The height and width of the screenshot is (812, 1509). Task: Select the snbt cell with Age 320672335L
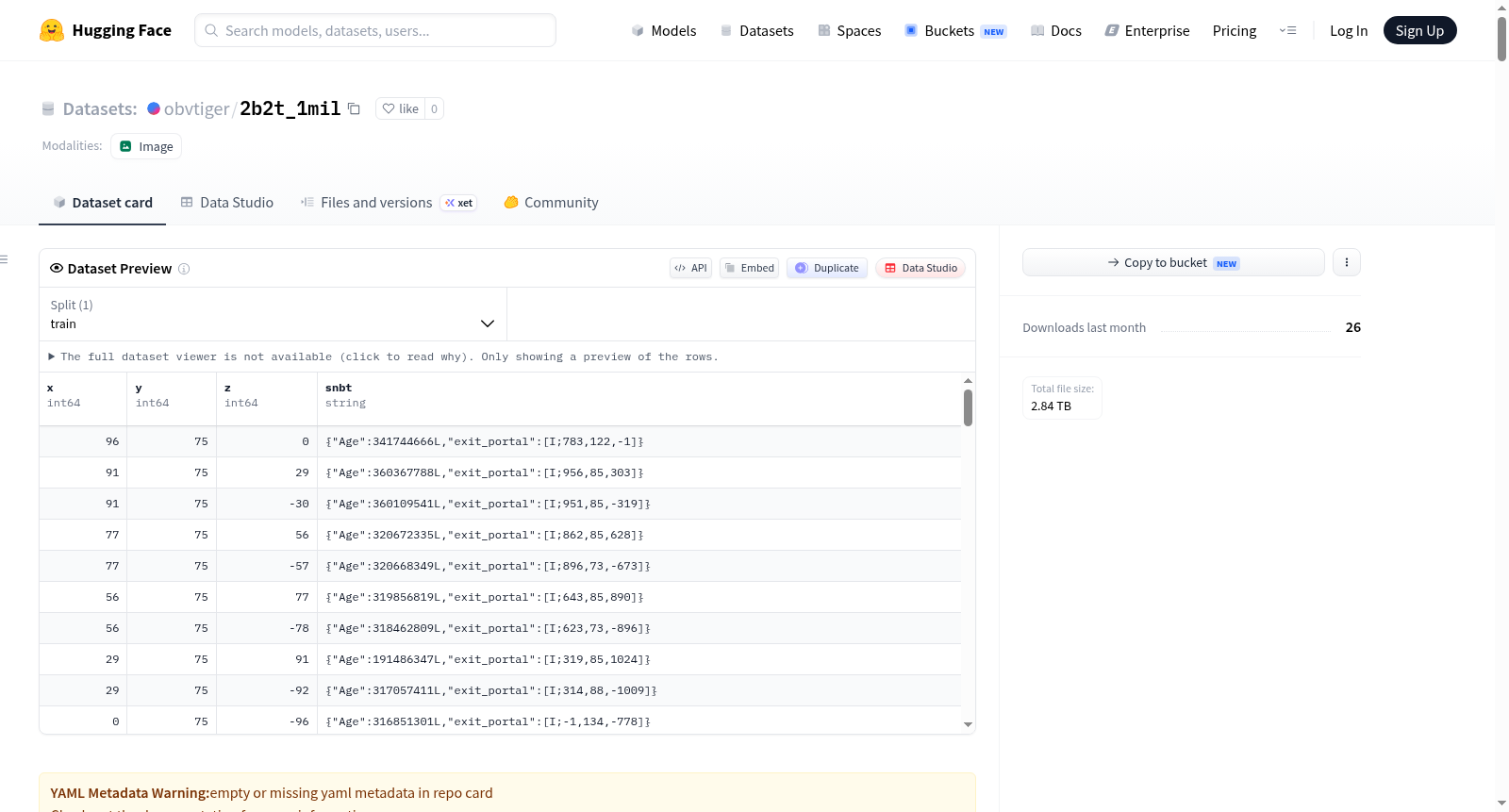[x=639, y=535]
